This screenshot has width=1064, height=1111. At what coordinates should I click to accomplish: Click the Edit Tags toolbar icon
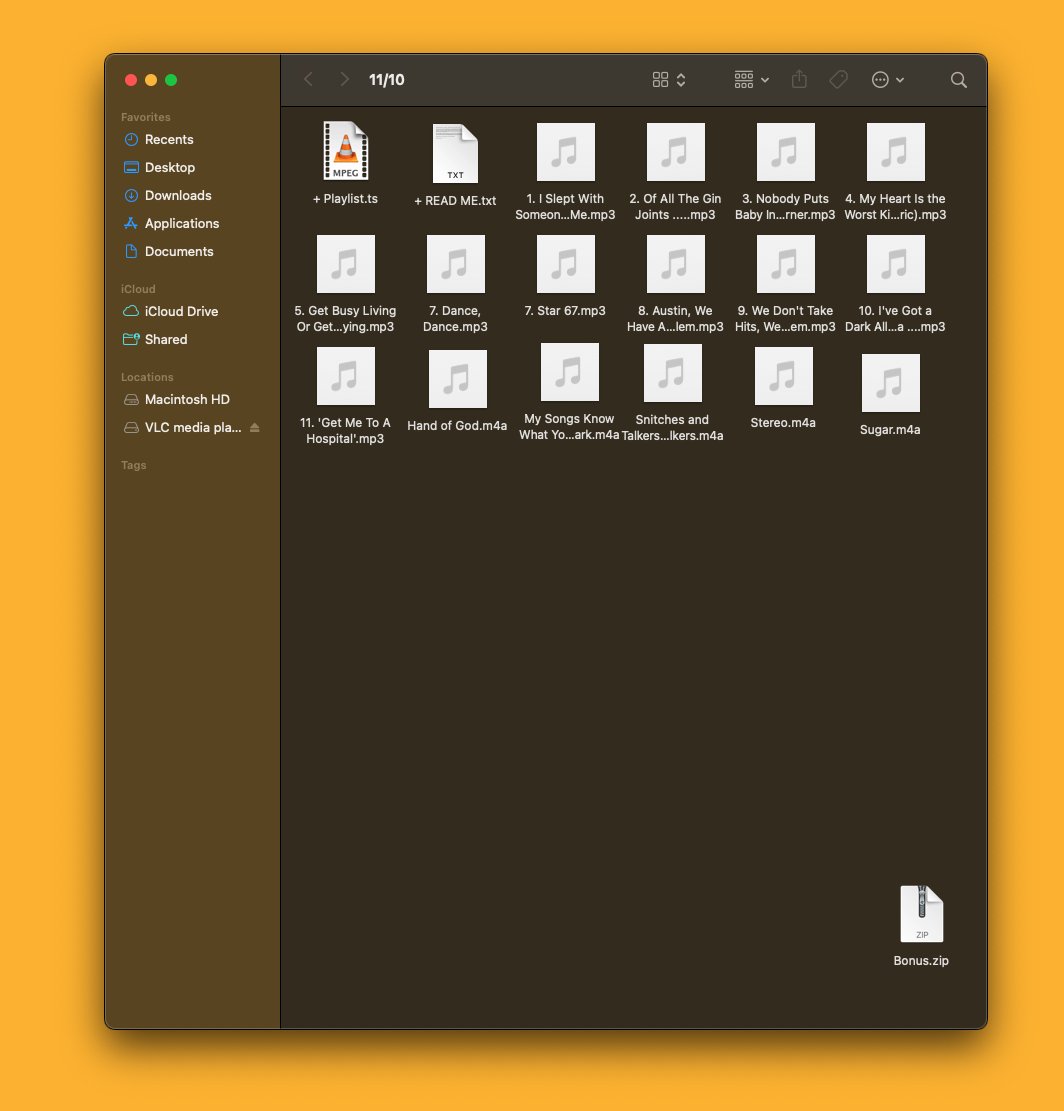pyautogui.click(x=839, y=79)
